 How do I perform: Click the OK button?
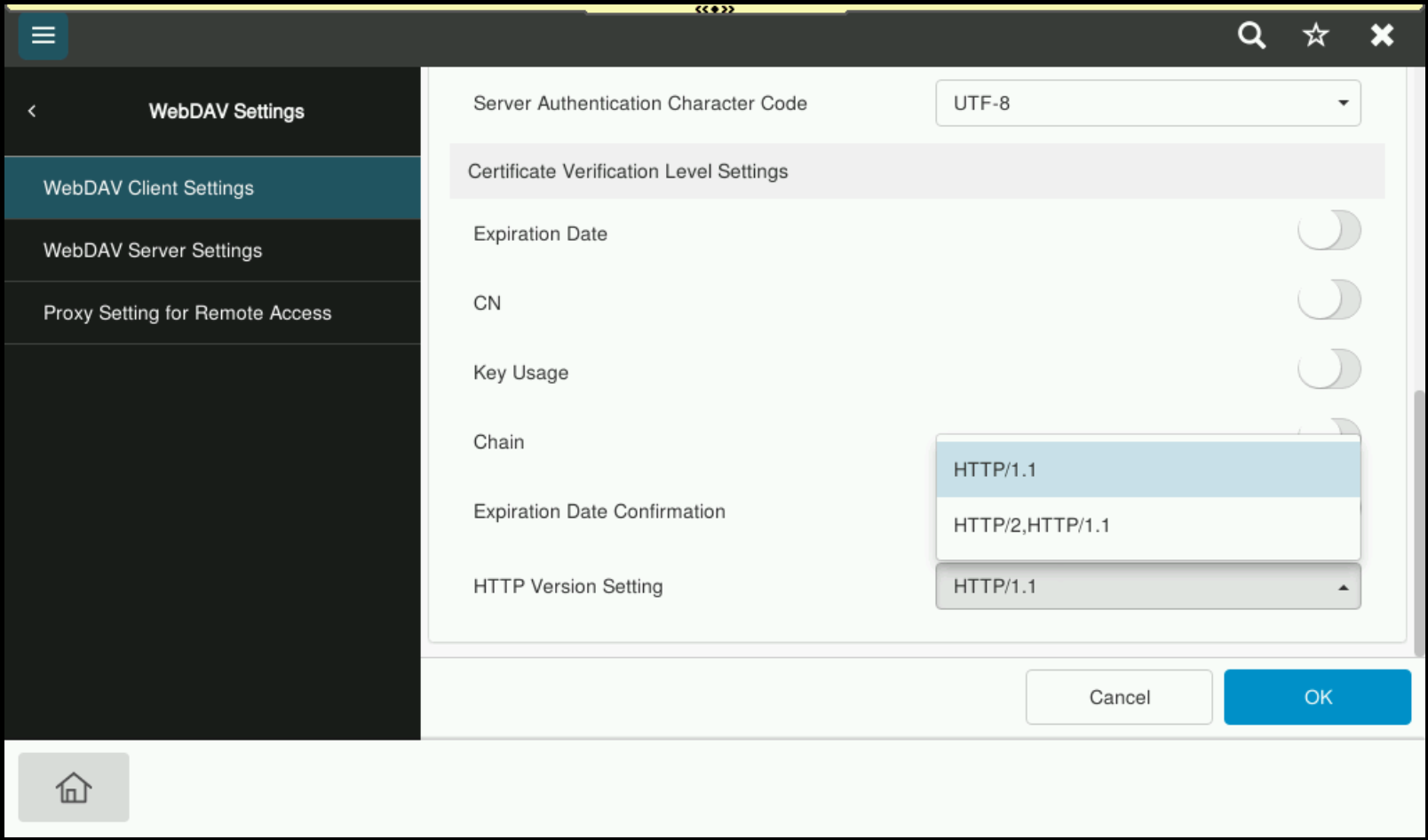point(1317,697)
